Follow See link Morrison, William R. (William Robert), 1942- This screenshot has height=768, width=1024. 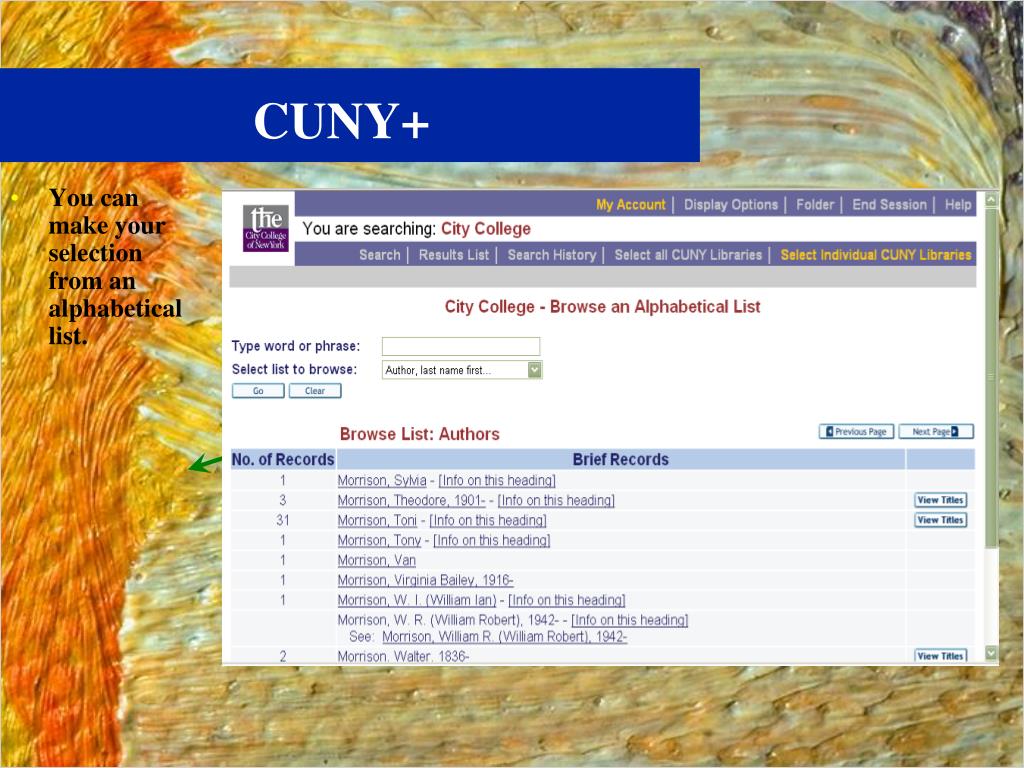[505, 637]
